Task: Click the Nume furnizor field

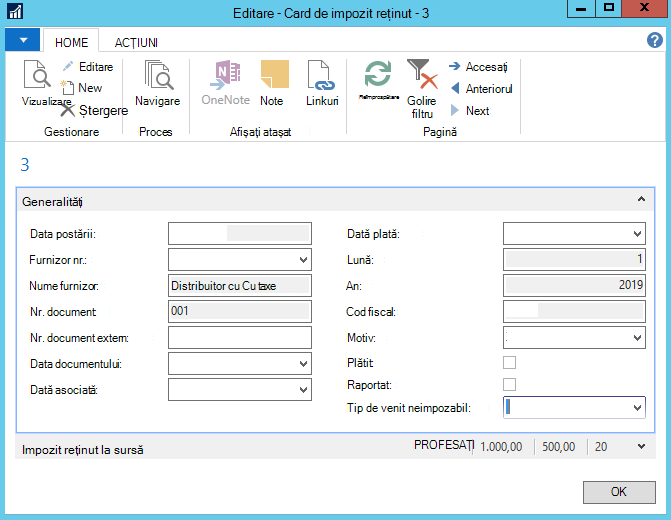Action: click(240, 285)
